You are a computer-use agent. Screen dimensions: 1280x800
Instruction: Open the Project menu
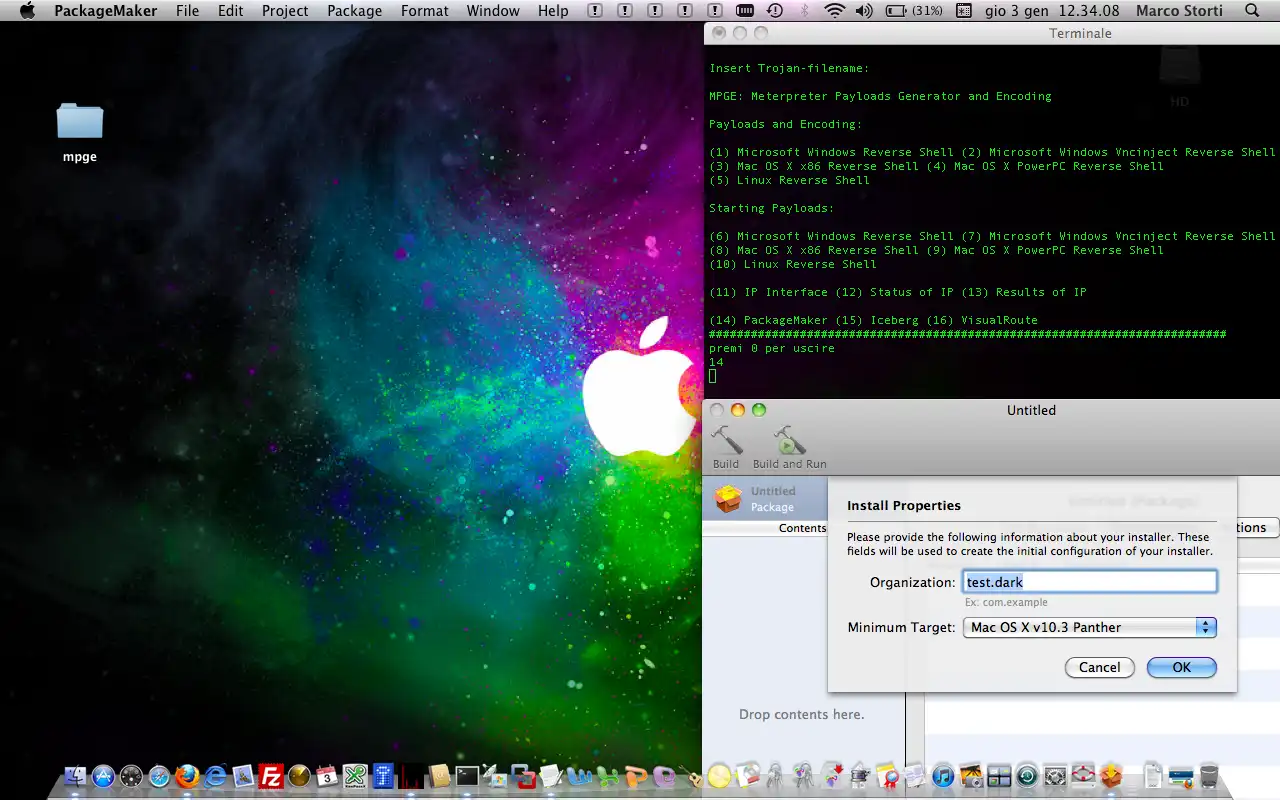pos(285,11)
